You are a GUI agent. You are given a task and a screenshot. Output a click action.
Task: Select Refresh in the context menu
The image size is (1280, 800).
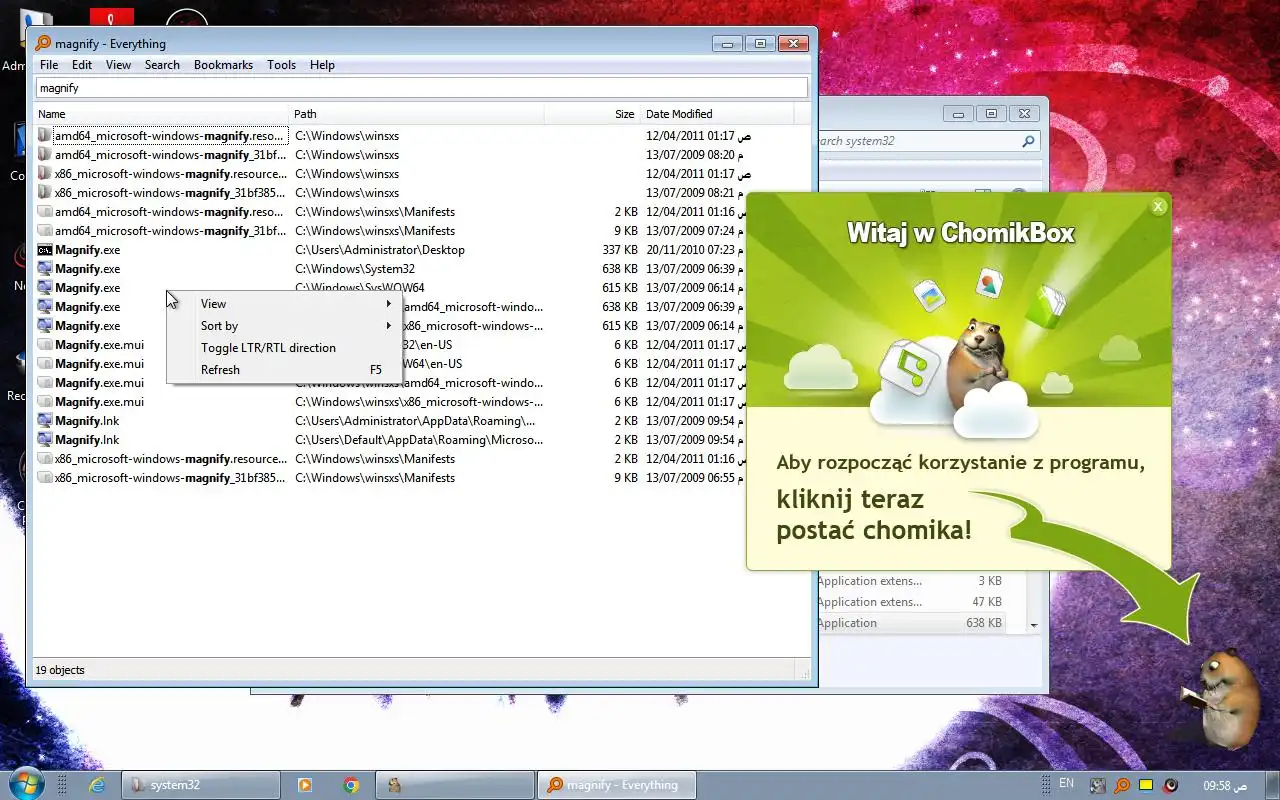click(284, 370)
